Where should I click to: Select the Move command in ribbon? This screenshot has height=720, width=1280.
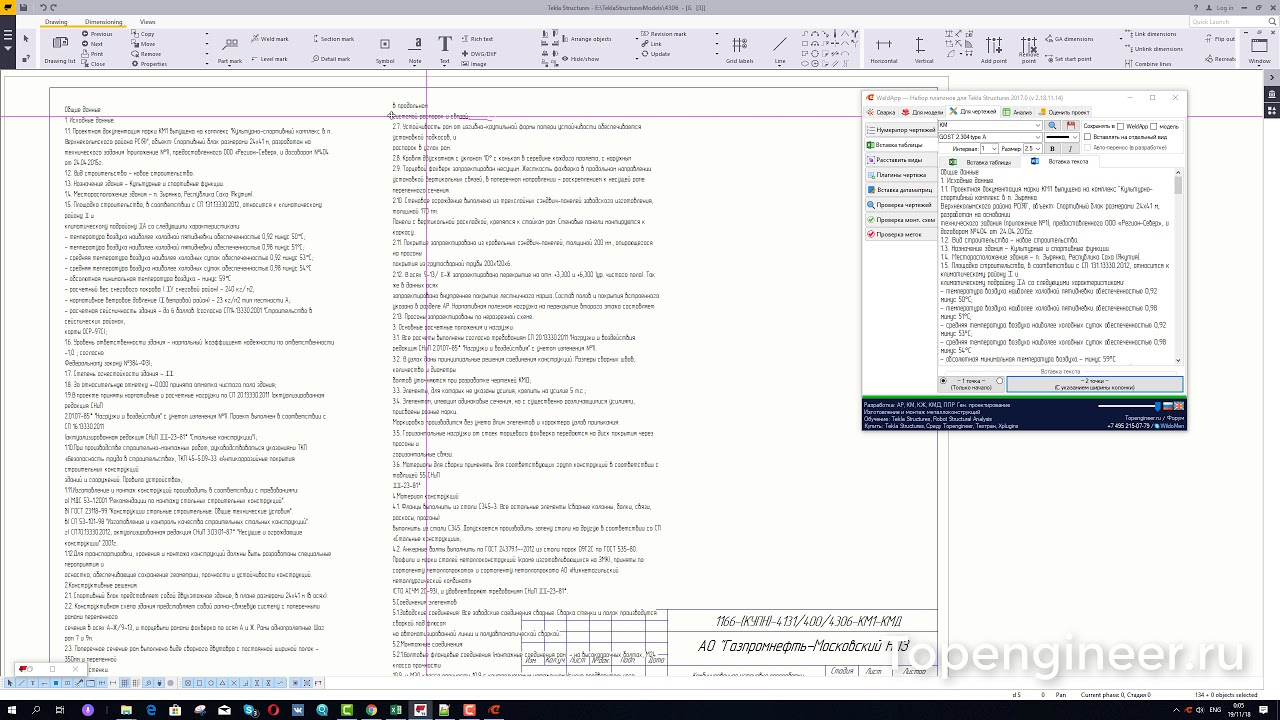tap(143, 44)
